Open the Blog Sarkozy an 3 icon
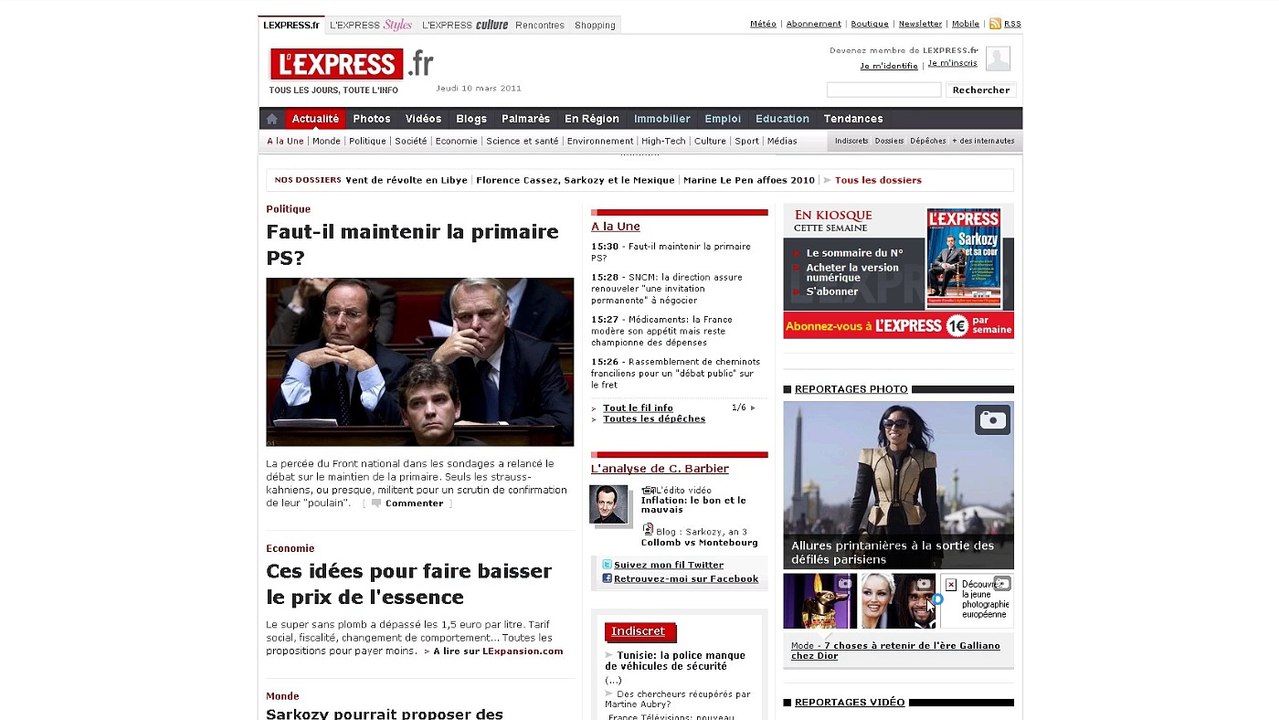 click(648, 530)
